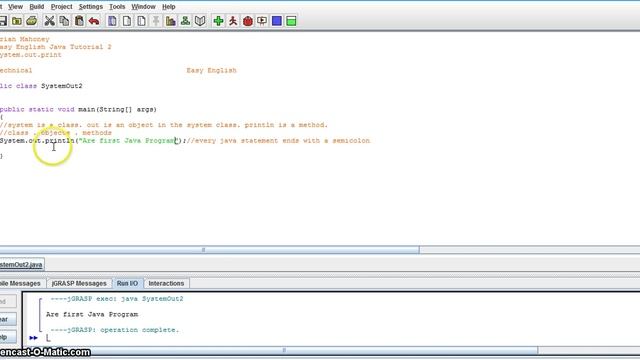Click the blue fast-forward arrows in output
The height and width of the screenshot is (360, 640).
(x=33, y=338)
